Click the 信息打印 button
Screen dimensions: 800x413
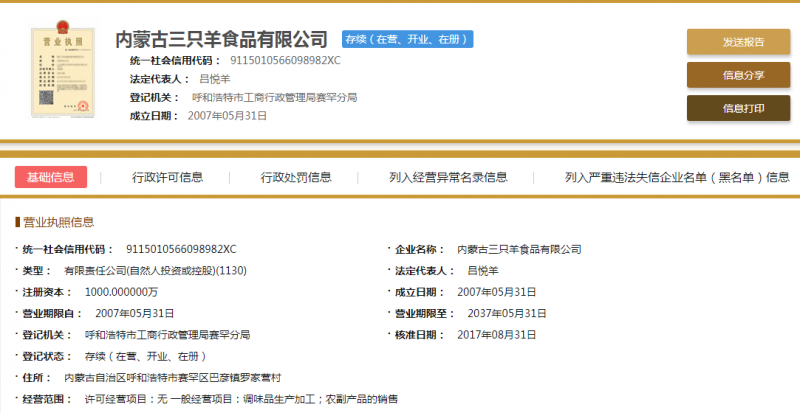(x=738, y=108)
